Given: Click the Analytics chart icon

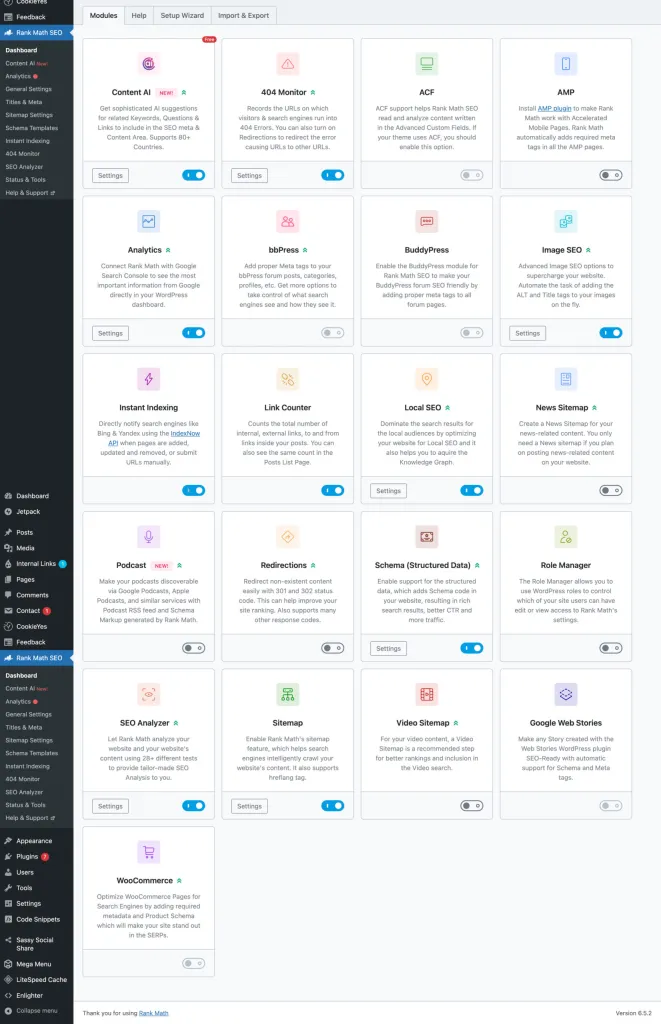Looking at the screenshot, I should (x=148, y=221).
